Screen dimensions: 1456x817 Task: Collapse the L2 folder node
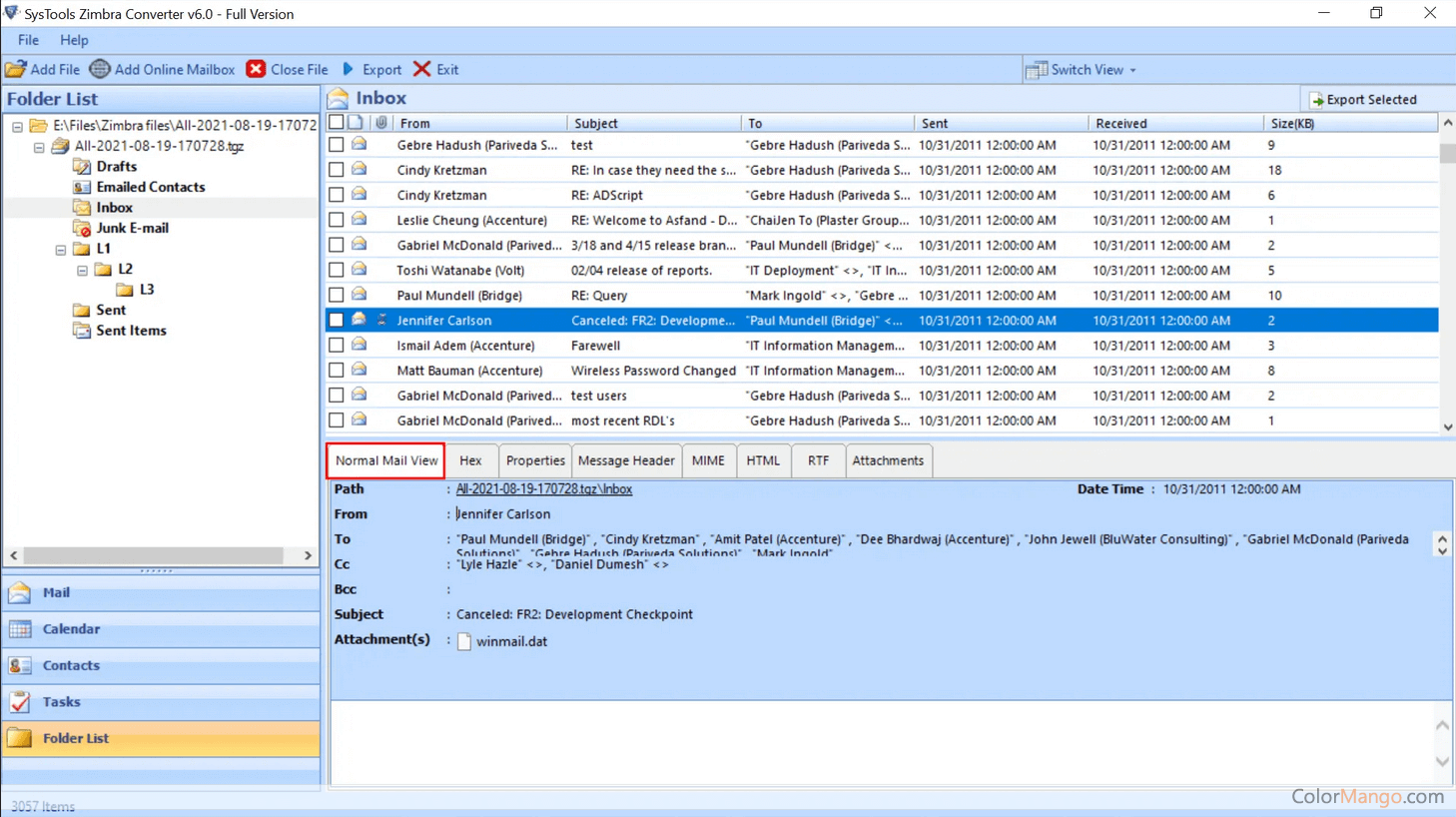82,270
